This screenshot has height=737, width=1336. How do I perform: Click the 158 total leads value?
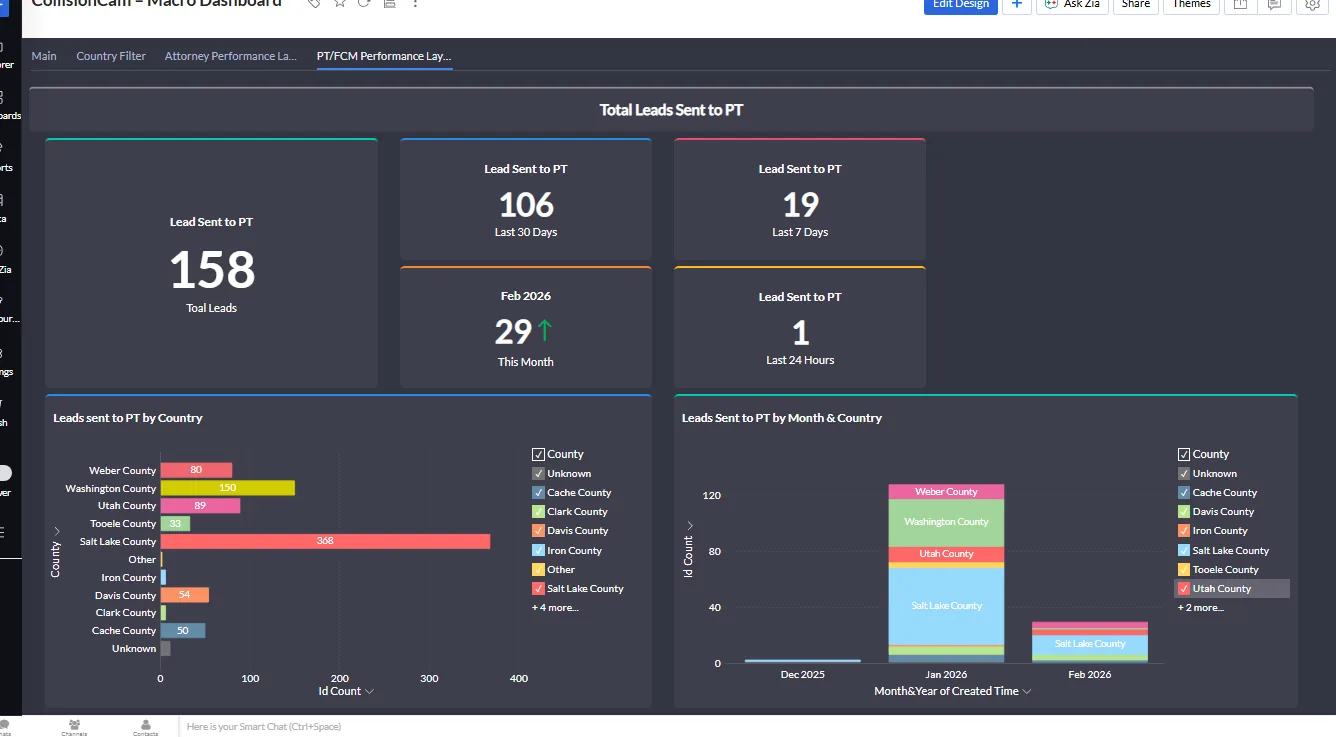point(212,269)
